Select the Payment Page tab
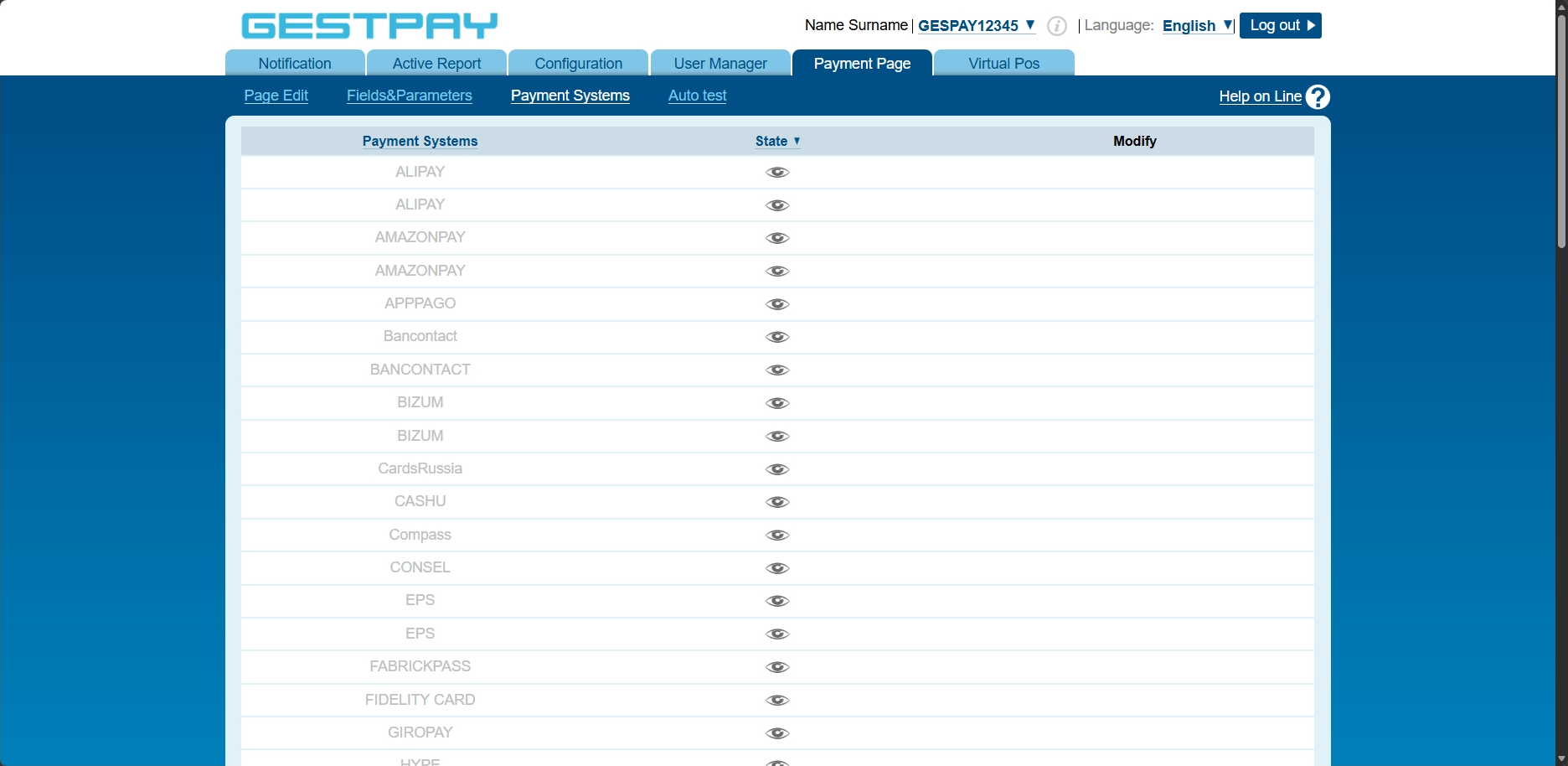The height and width of the screenshot is (766, 1568). [862, 63]
